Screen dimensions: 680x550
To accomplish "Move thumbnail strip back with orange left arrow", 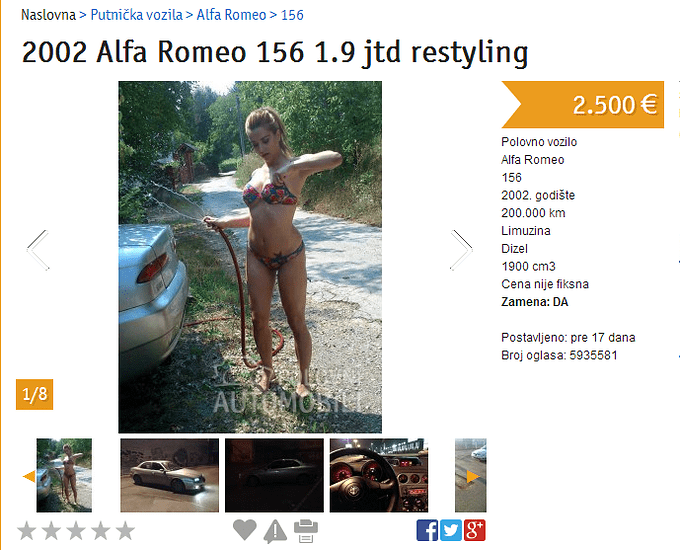I will 29,476.
